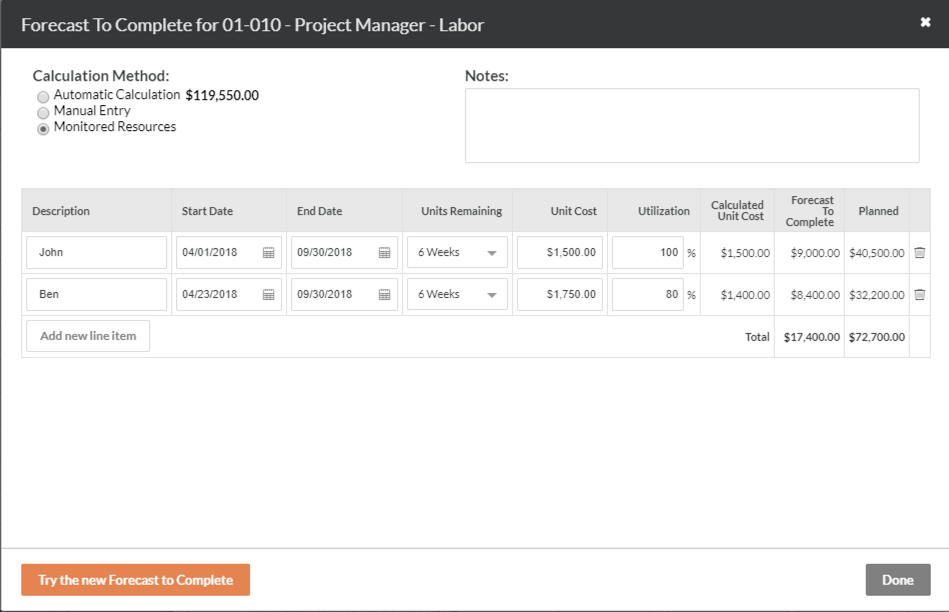Delete John's line item with trash icon
949x612 pixels.
[919, 252]
